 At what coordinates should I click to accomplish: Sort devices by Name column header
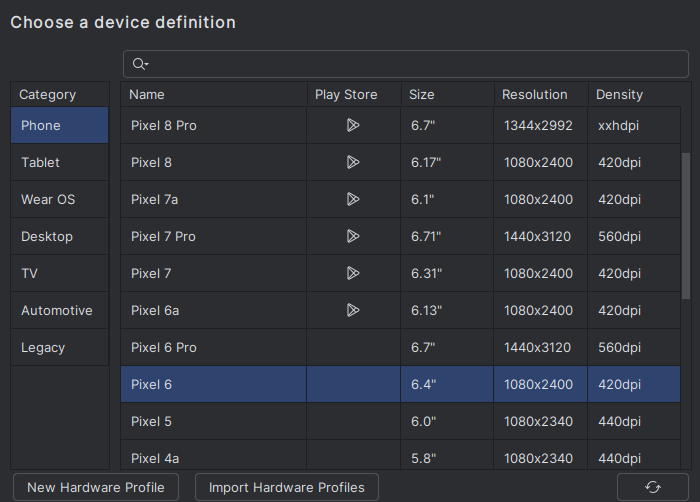147,95
